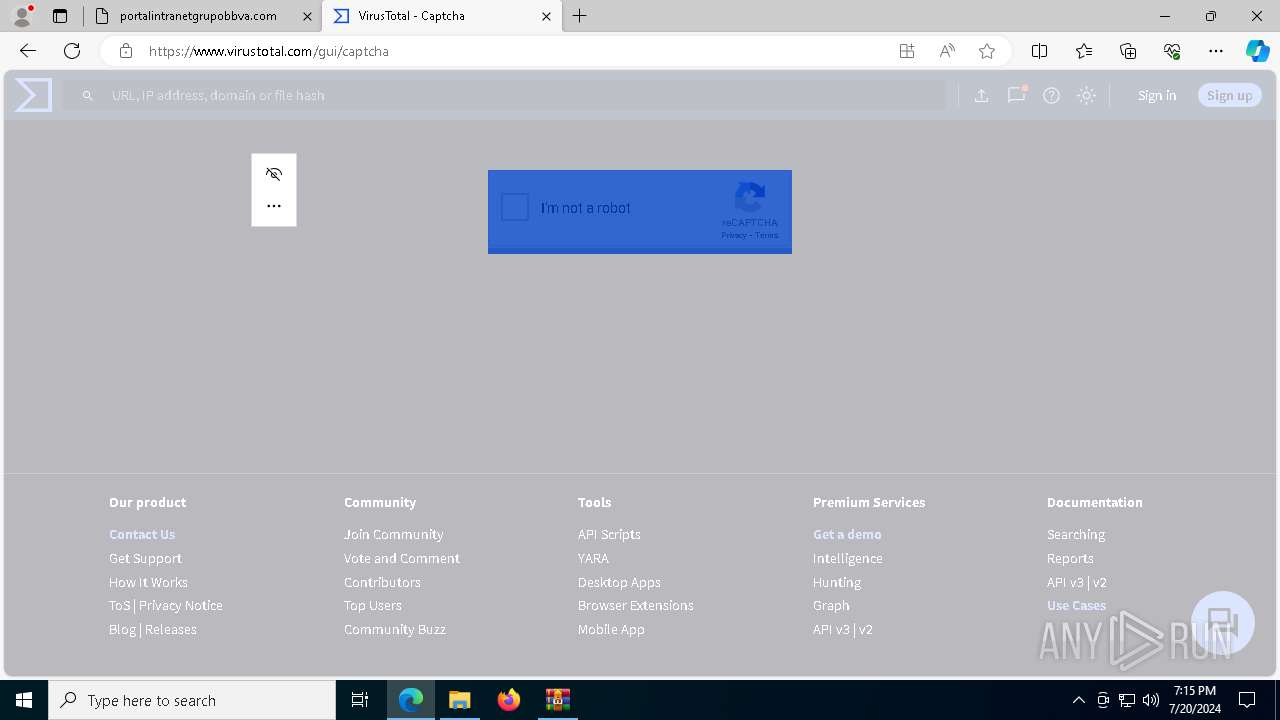
Task: Open Firefox from the taskbar
Action: click(x=509, y=700)
